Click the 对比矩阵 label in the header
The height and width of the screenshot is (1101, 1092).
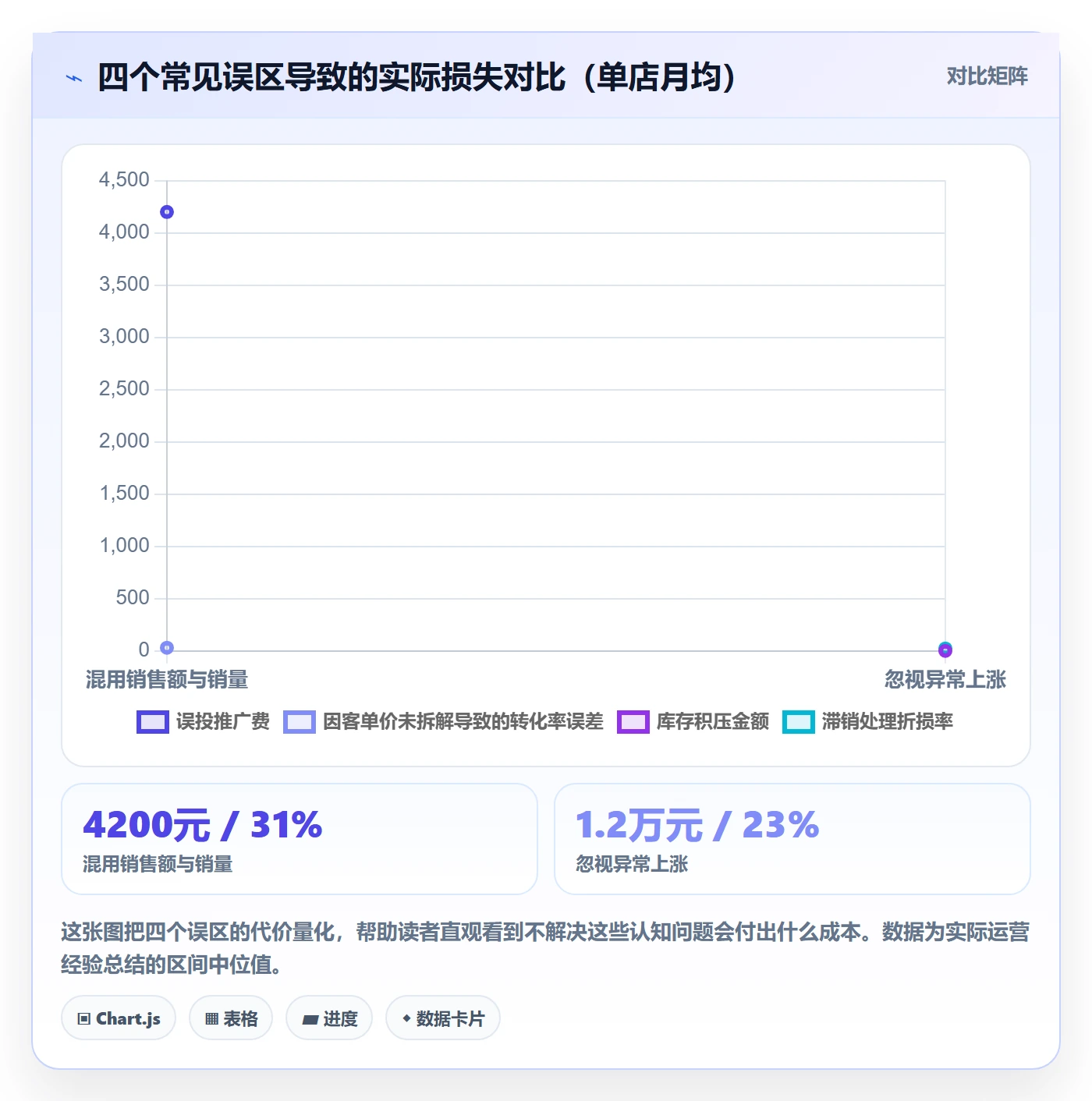click(987, 76)
